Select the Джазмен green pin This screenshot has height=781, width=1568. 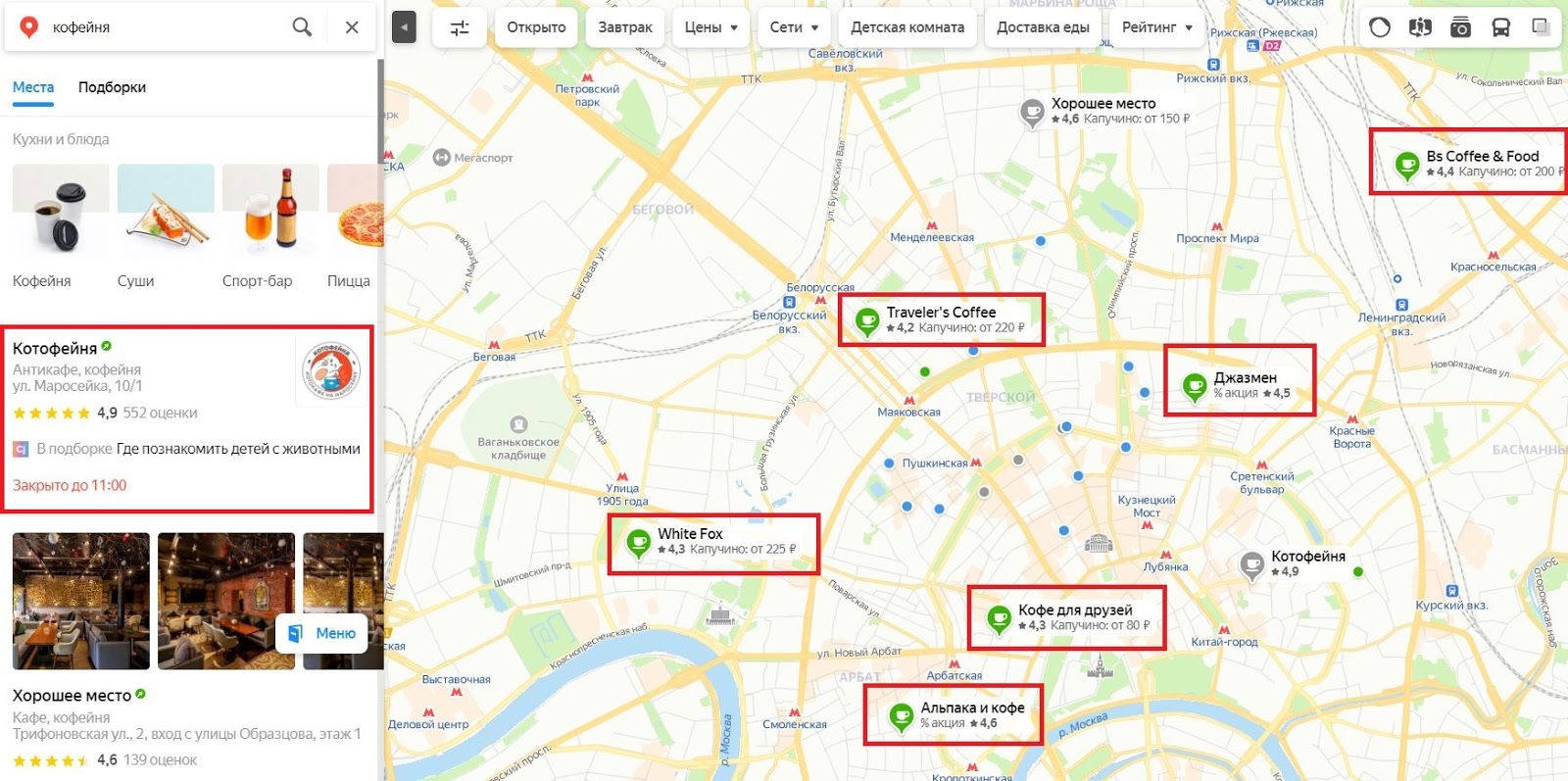click(x=1194, y=386)
